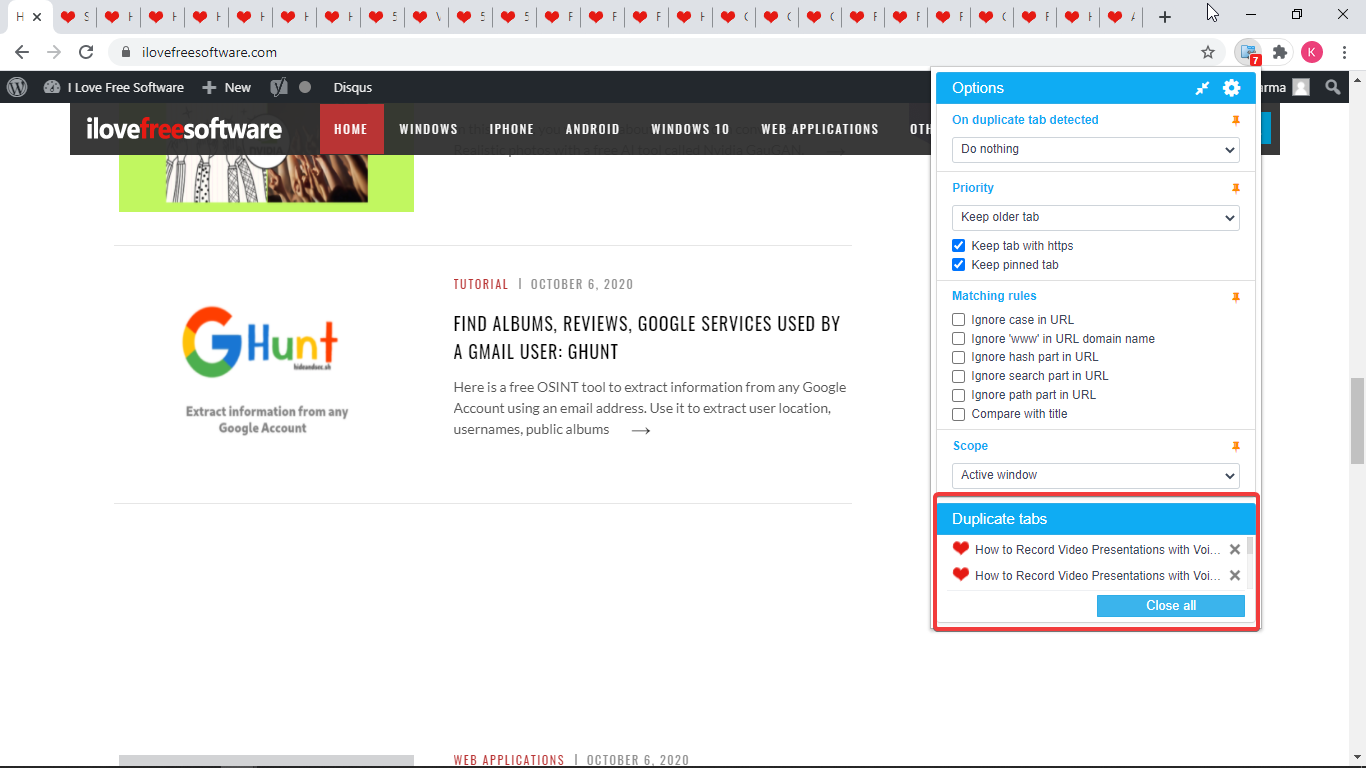Open the 'Do nothing' dropdown
Screen dimensions: 1366x768
pos(1096,149)
